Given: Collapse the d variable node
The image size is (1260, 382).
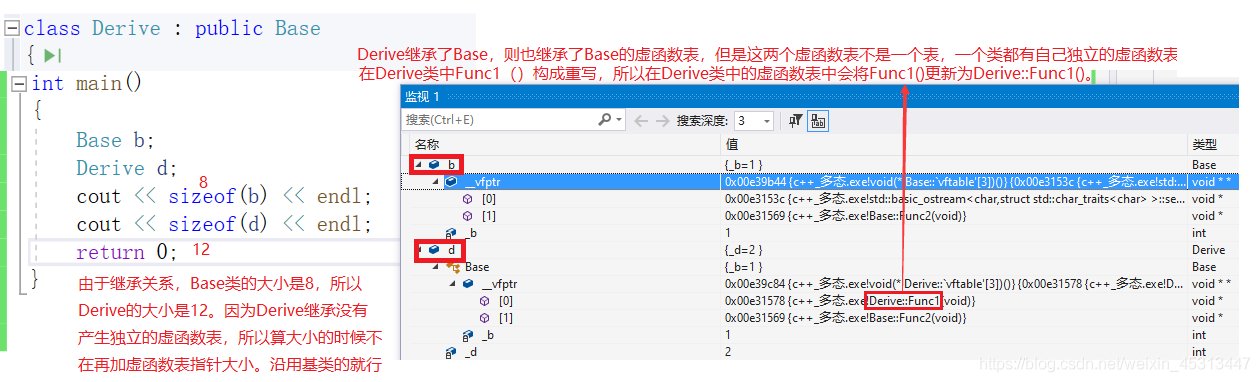Looking at the screenshot, I should [419, 250].
